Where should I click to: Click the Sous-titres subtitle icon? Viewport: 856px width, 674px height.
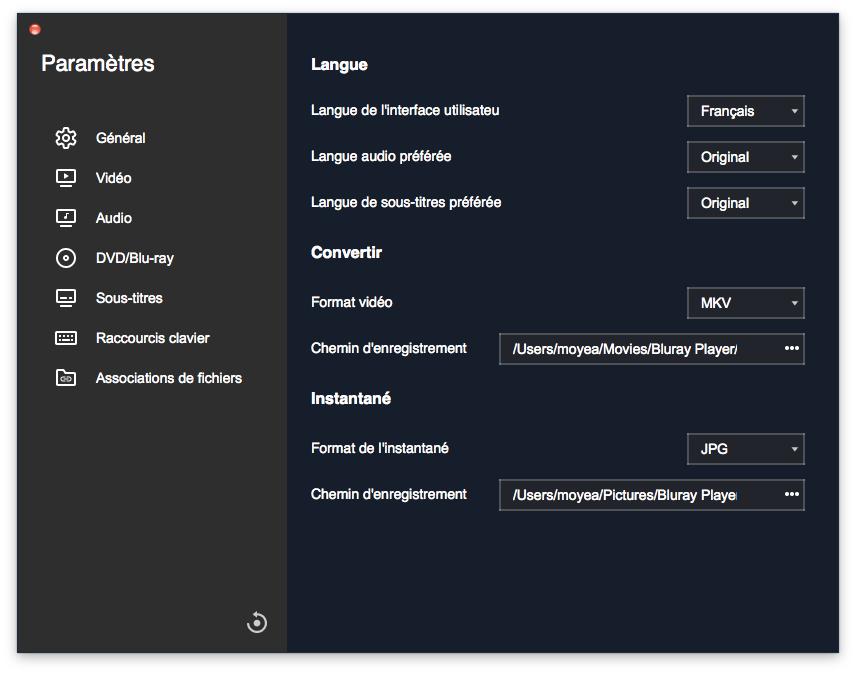coord(66,298)
